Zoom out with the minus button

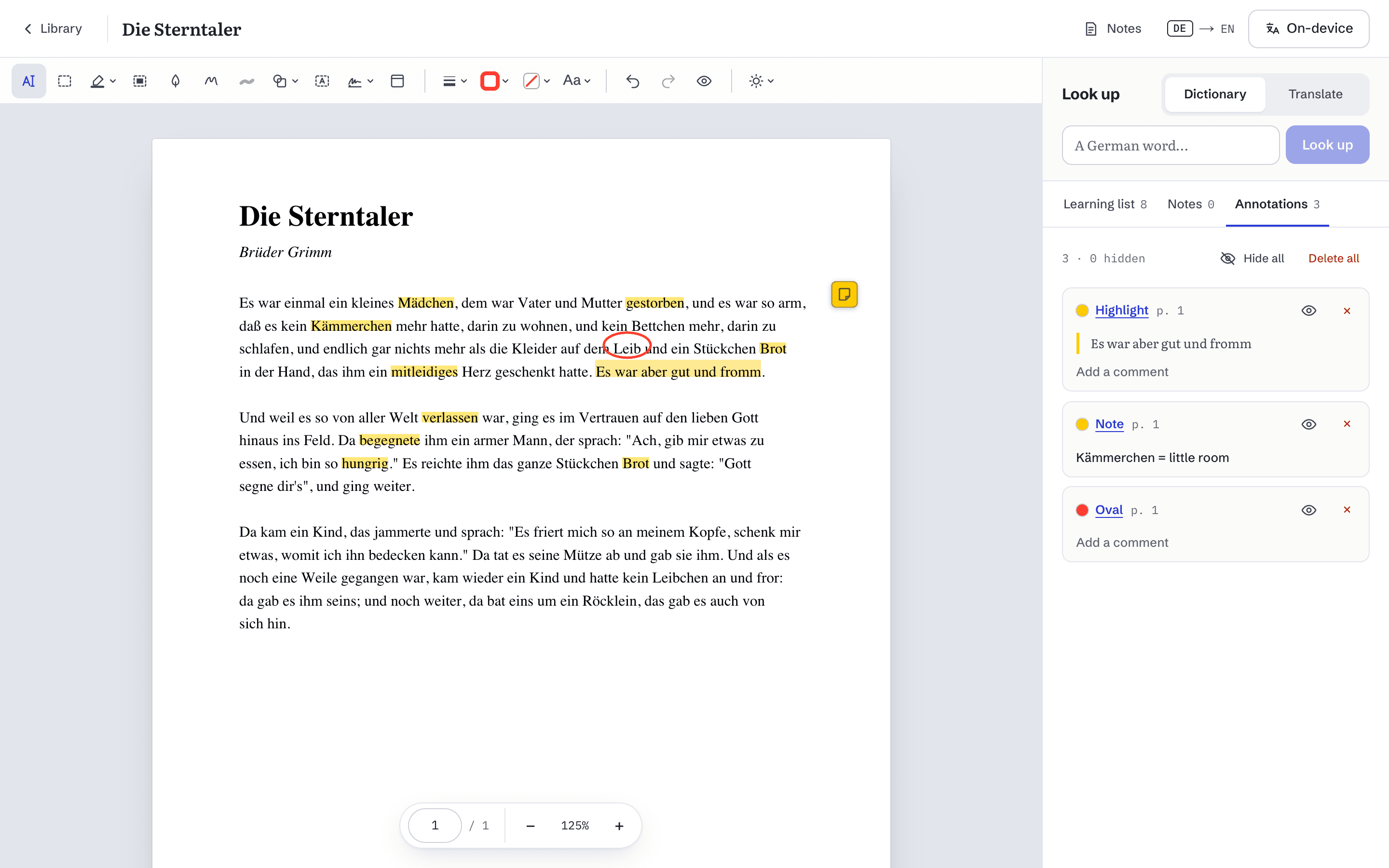point(531,826)
